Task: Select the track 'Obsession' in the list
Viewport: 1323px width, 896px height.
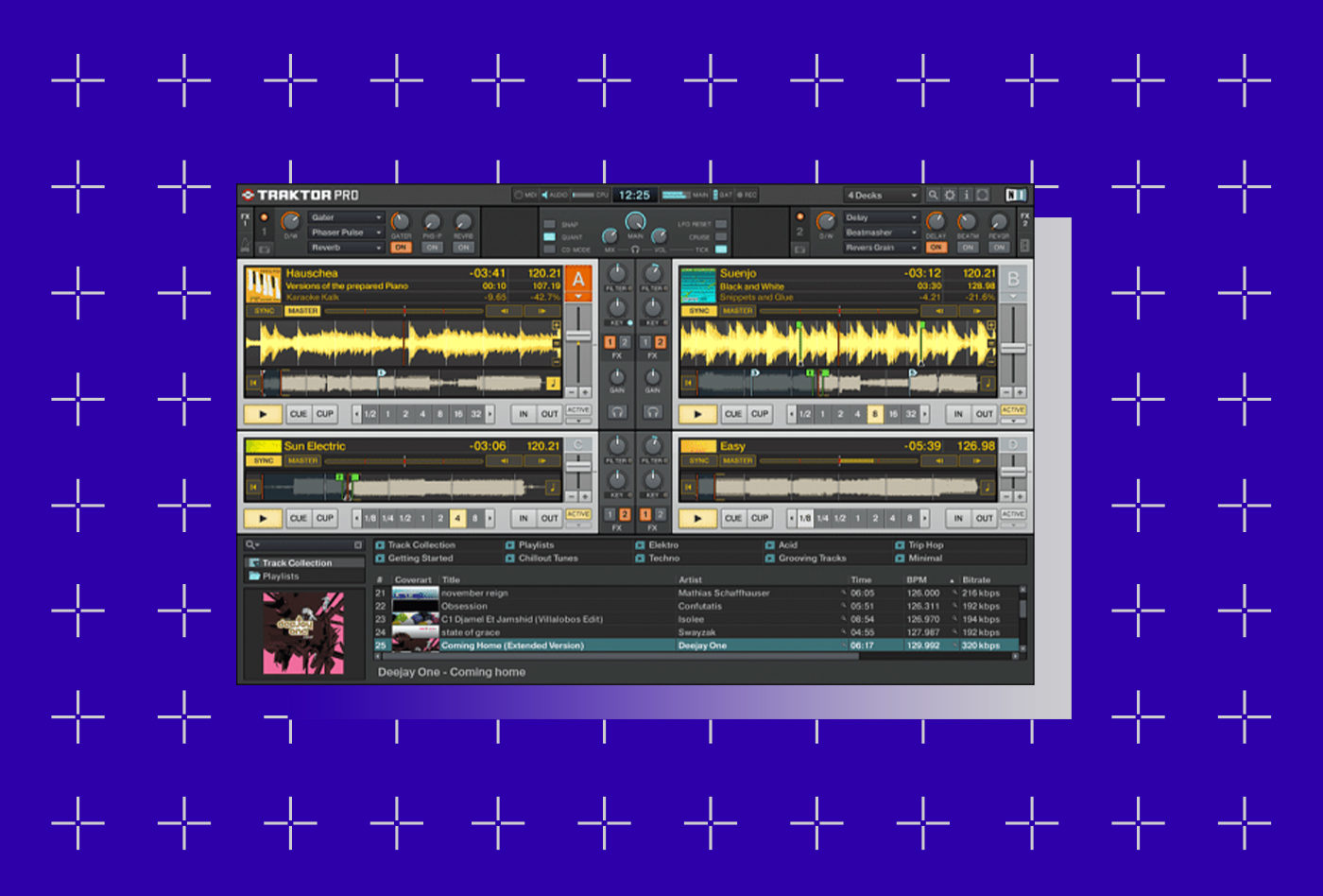Action: pyautogui.click(x=464, y=607)
